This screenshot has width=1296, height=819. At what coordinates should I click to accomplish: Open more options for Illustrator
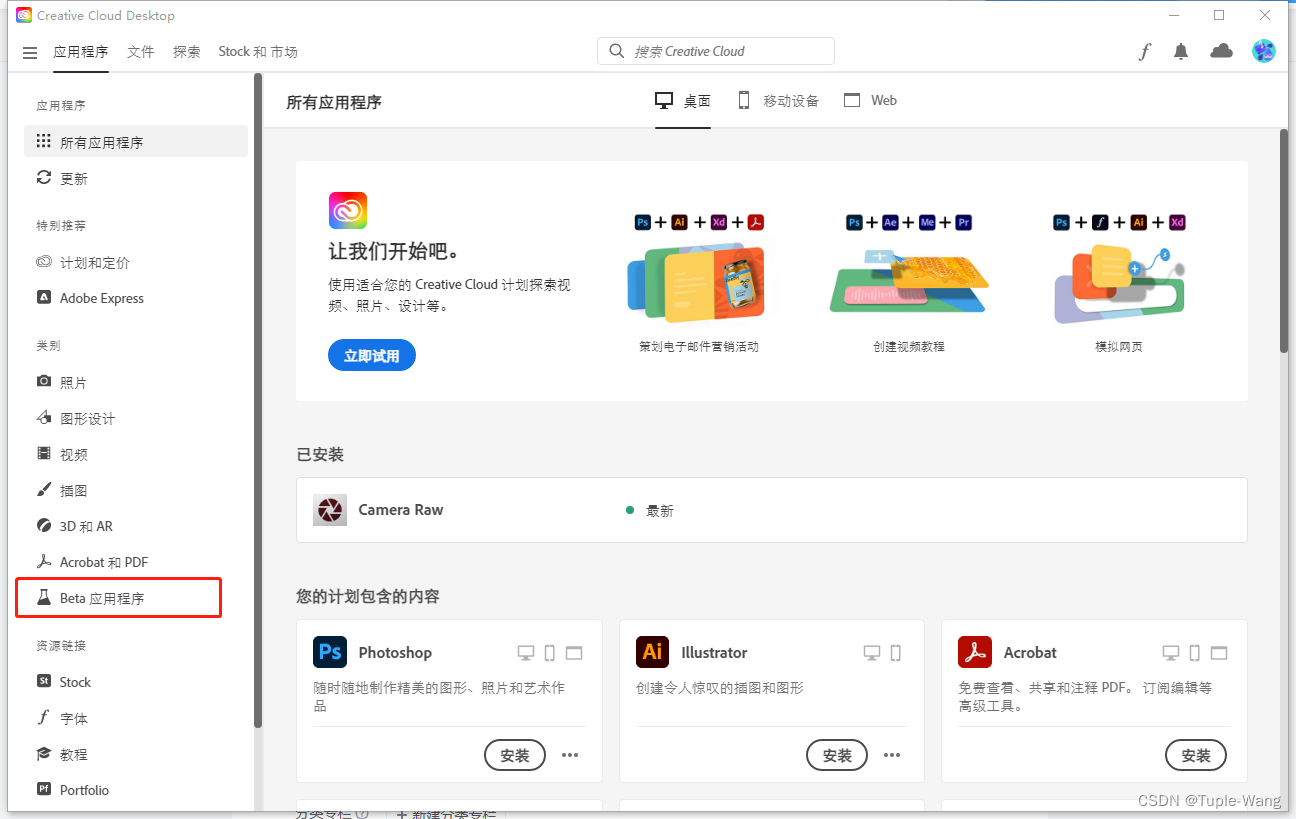pos(892,755)
